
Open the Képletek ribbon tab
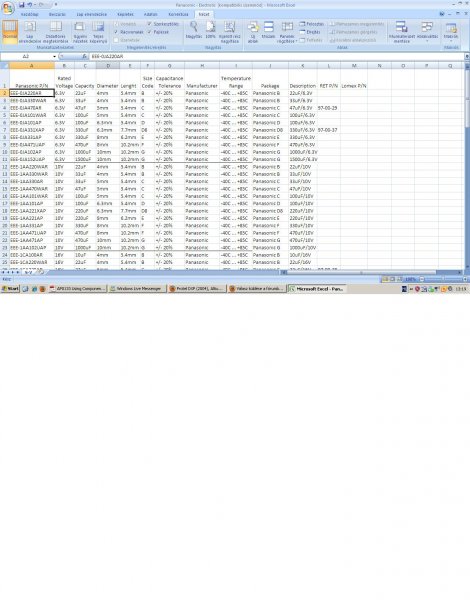click(x=125, y=14)
